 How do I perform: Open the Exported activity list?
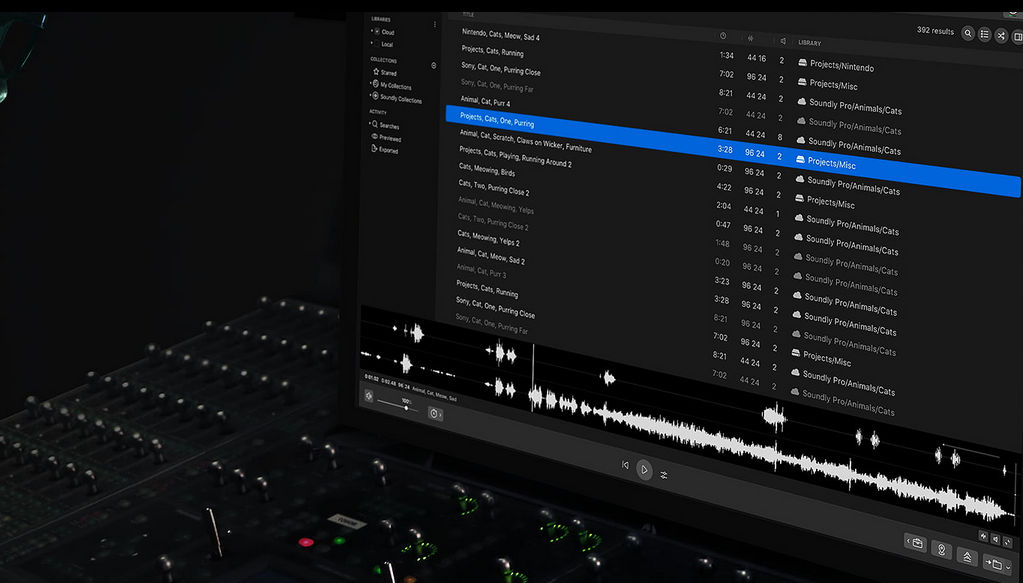[x=384, y=149]
